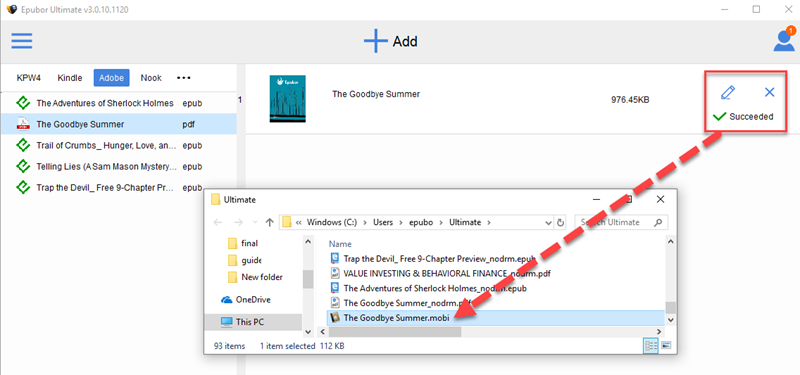Click Windows (C:) in the address path
Image resolution: width=800 pixels, height=375 pixels.
point(332,222)
